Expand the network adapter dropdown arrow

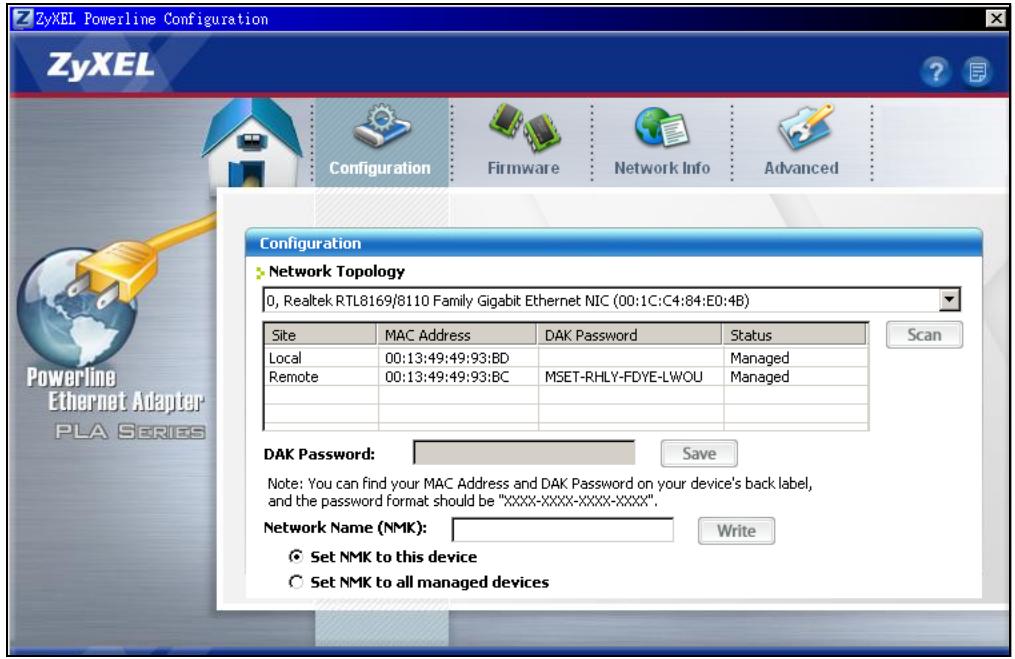click(949, 300)
